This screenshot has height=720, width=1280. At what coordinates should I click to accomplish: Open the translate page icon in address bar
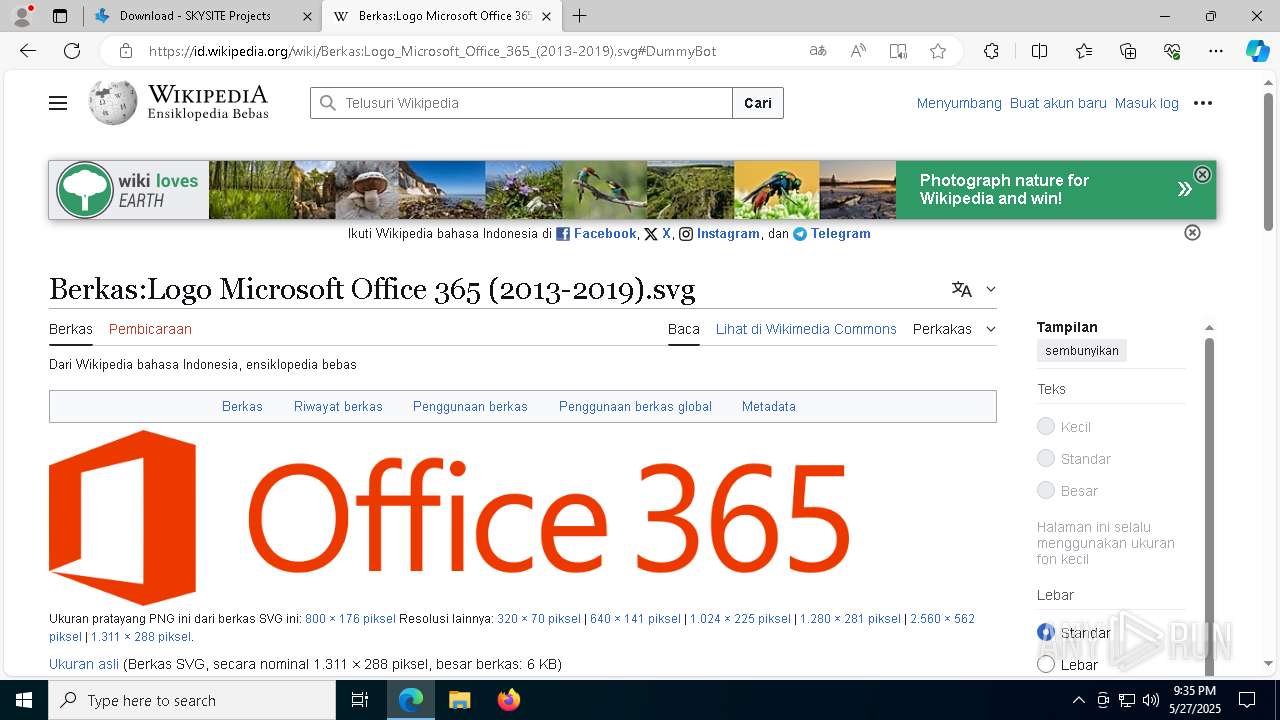[x=818, y=51]
